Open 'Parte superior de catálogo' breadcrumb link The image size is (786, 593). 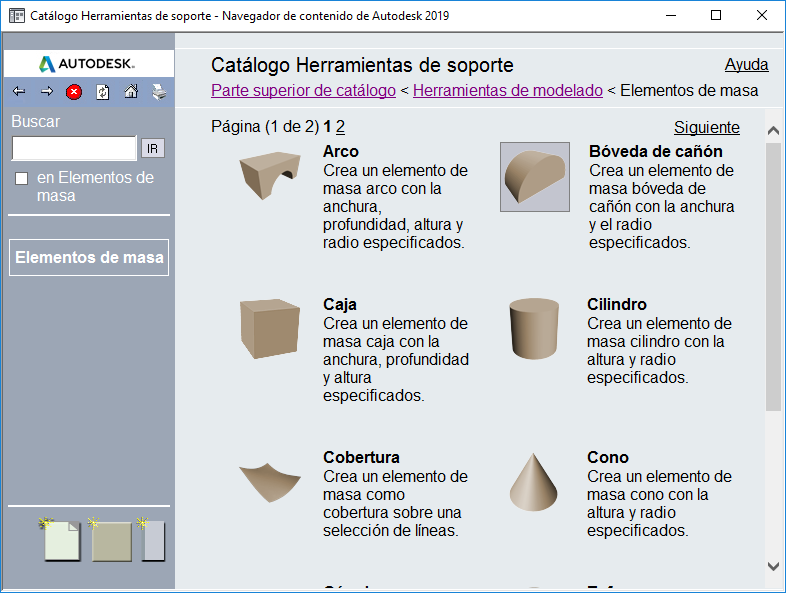(303, 90)
